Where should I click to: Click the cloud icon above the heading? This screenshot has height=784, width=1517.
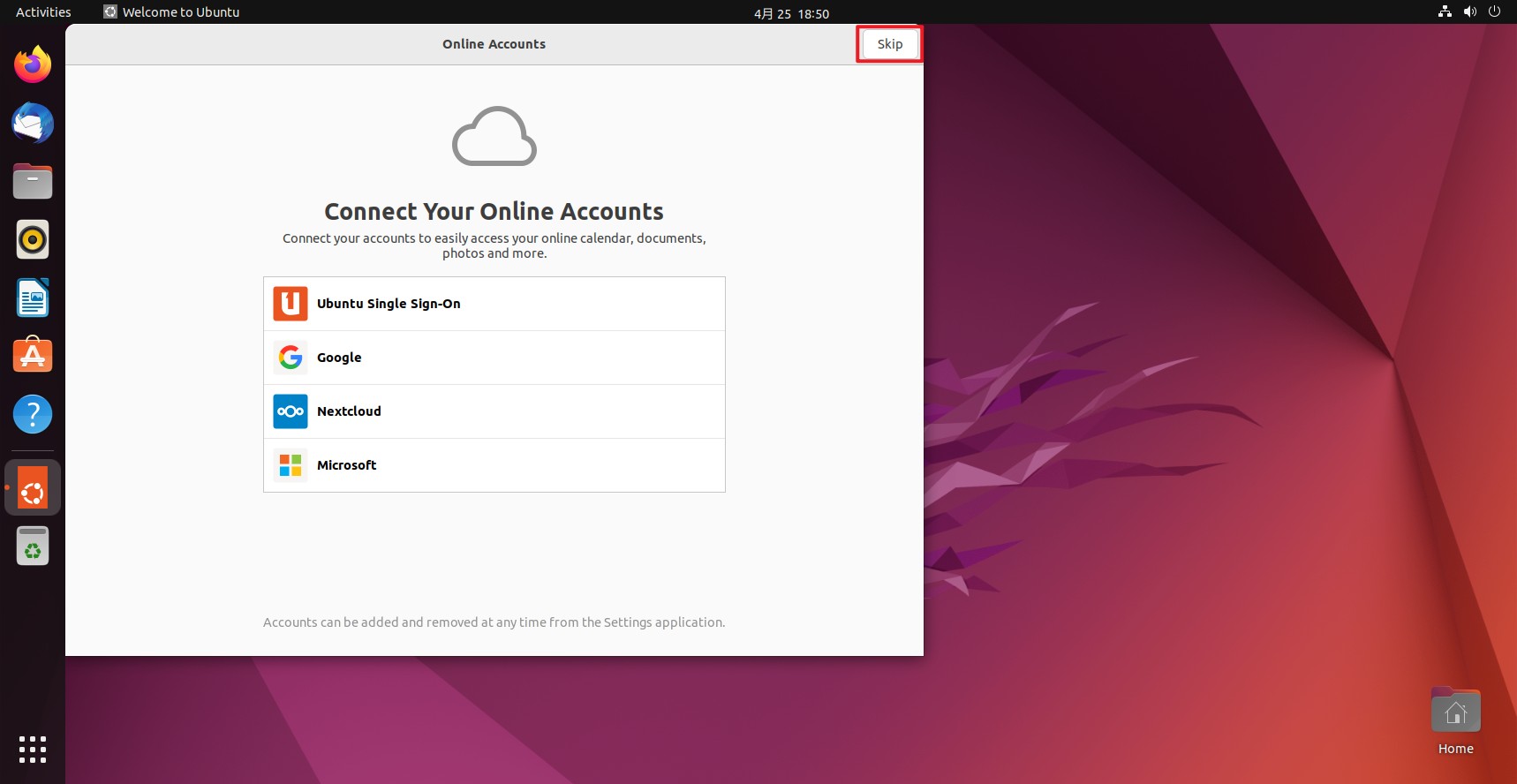[x=494, y=136]
